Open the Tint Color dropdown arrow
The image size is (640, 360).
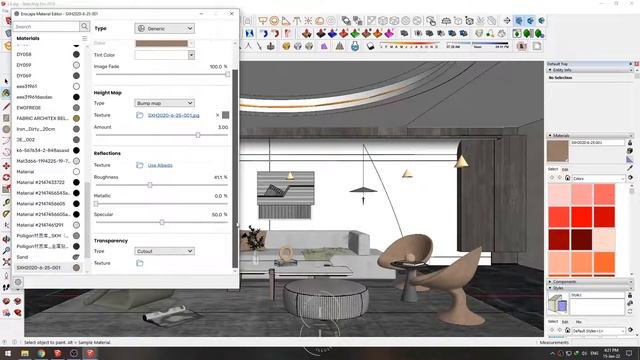(x=191, y=55)
